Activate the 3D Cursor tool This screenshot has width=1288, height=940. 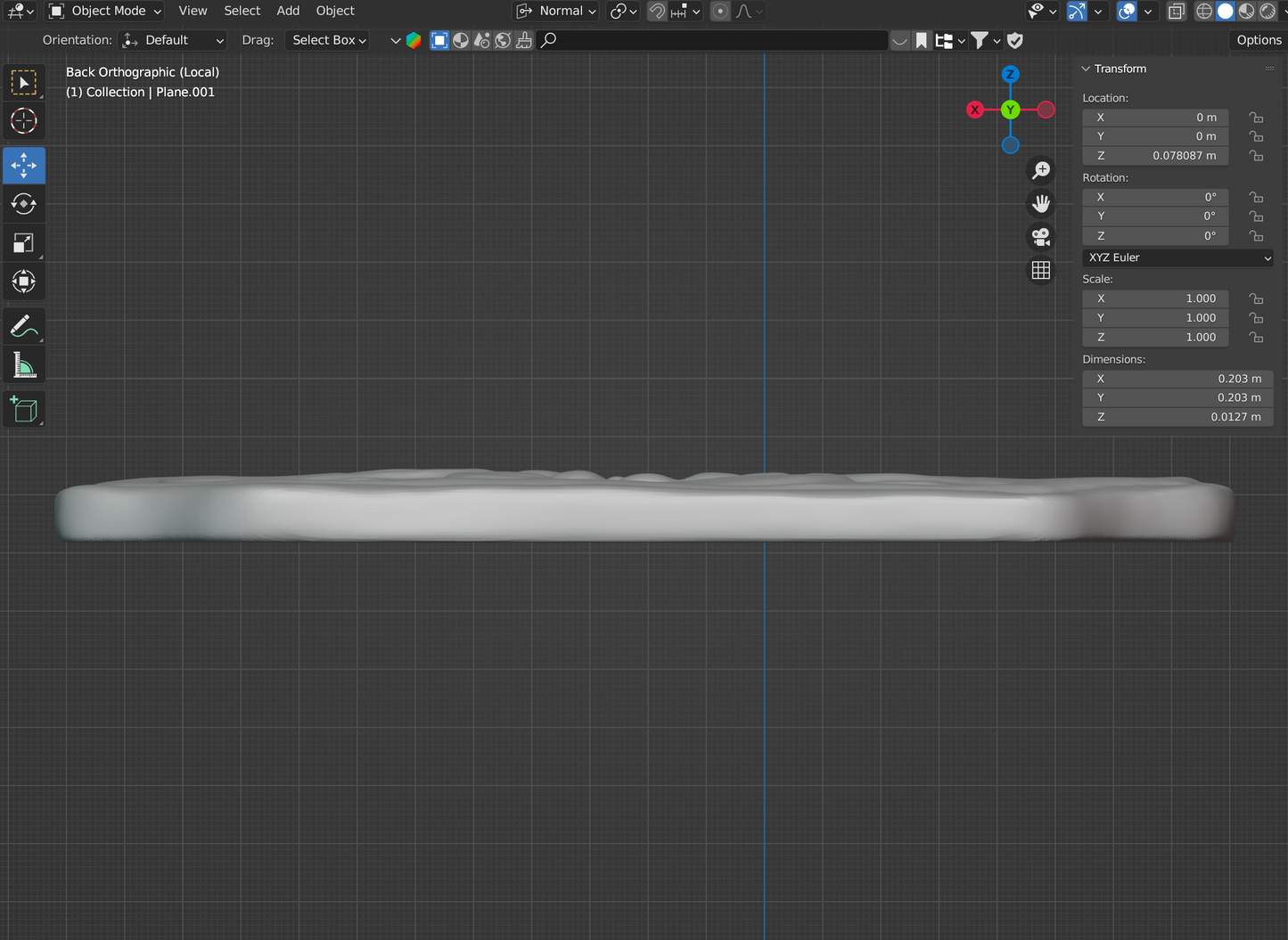24,121
